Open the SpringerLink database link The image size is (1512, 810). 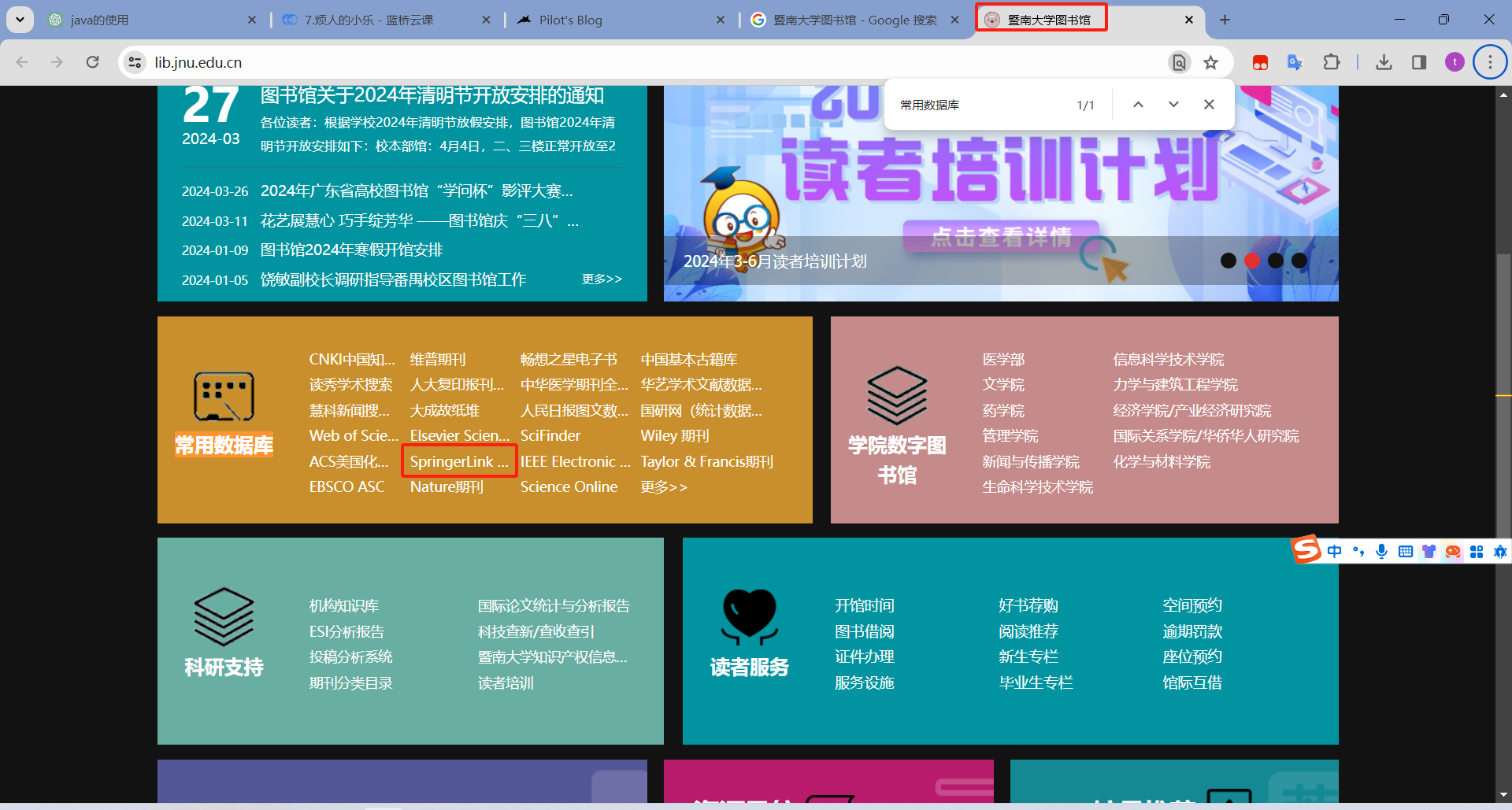tap(459, 461)
